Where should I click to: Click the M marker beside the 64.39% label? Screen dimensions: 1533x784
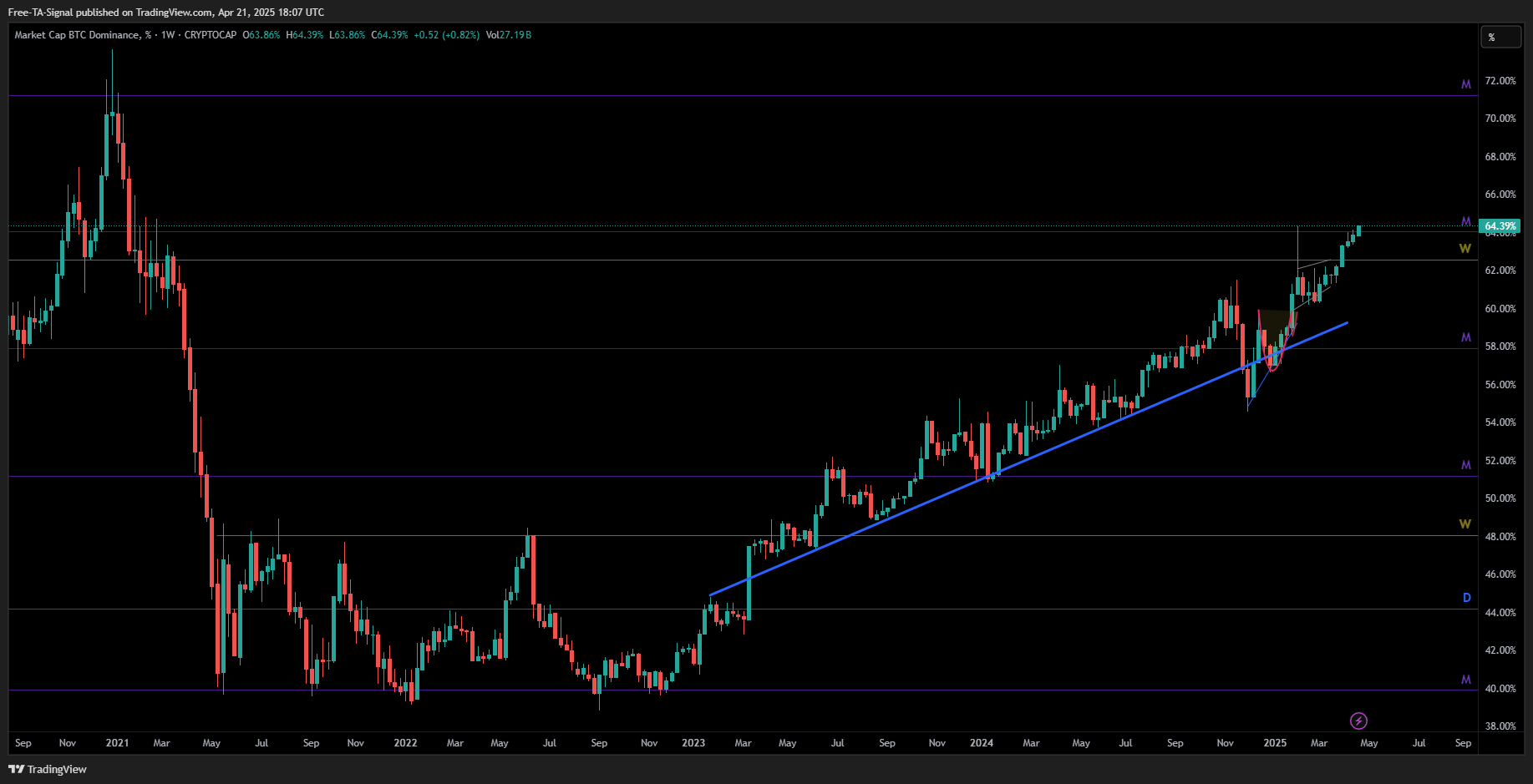click(x=1465, y=221)
